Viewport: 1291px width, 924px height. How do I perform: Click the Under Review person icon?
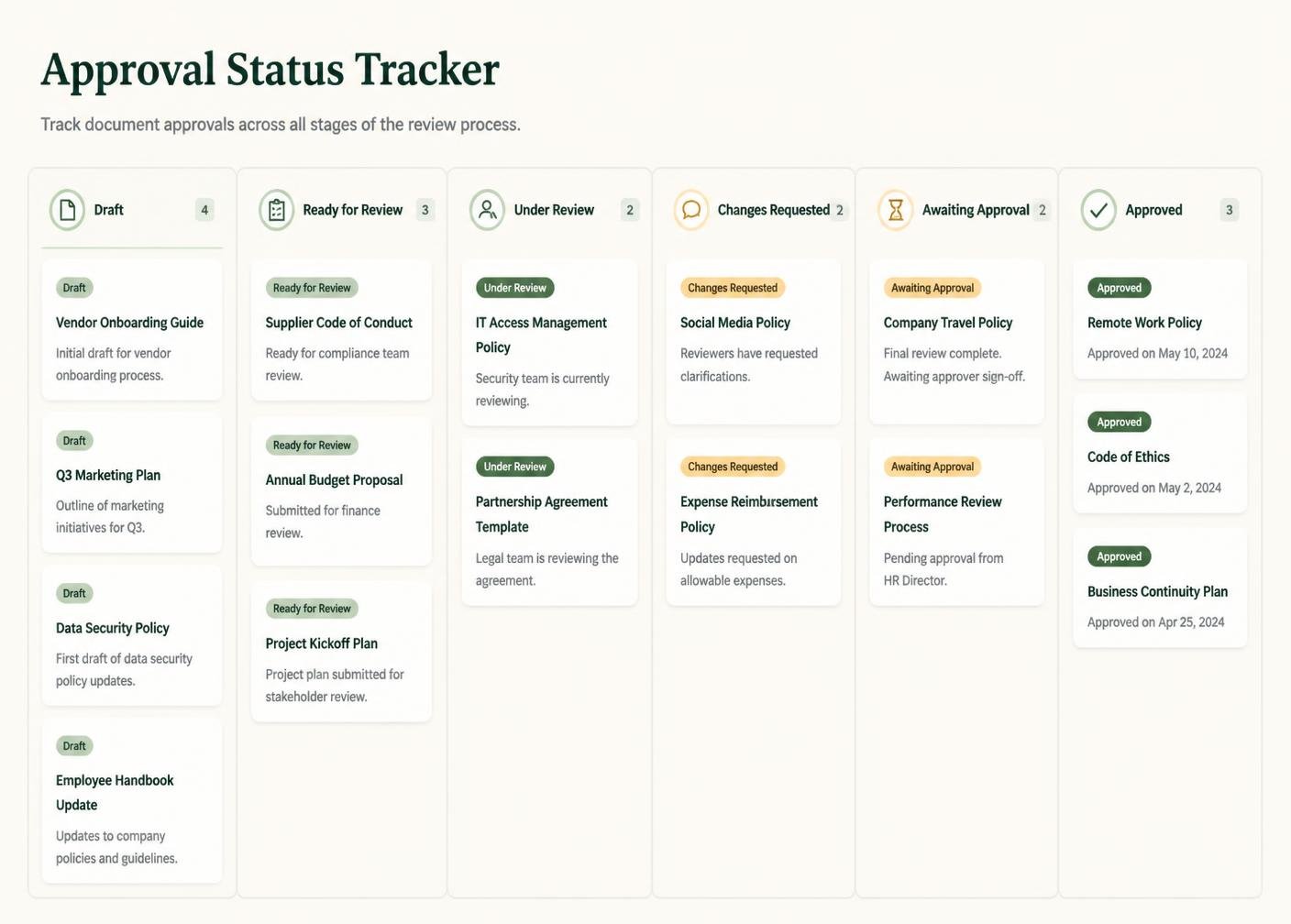[487, 210]
